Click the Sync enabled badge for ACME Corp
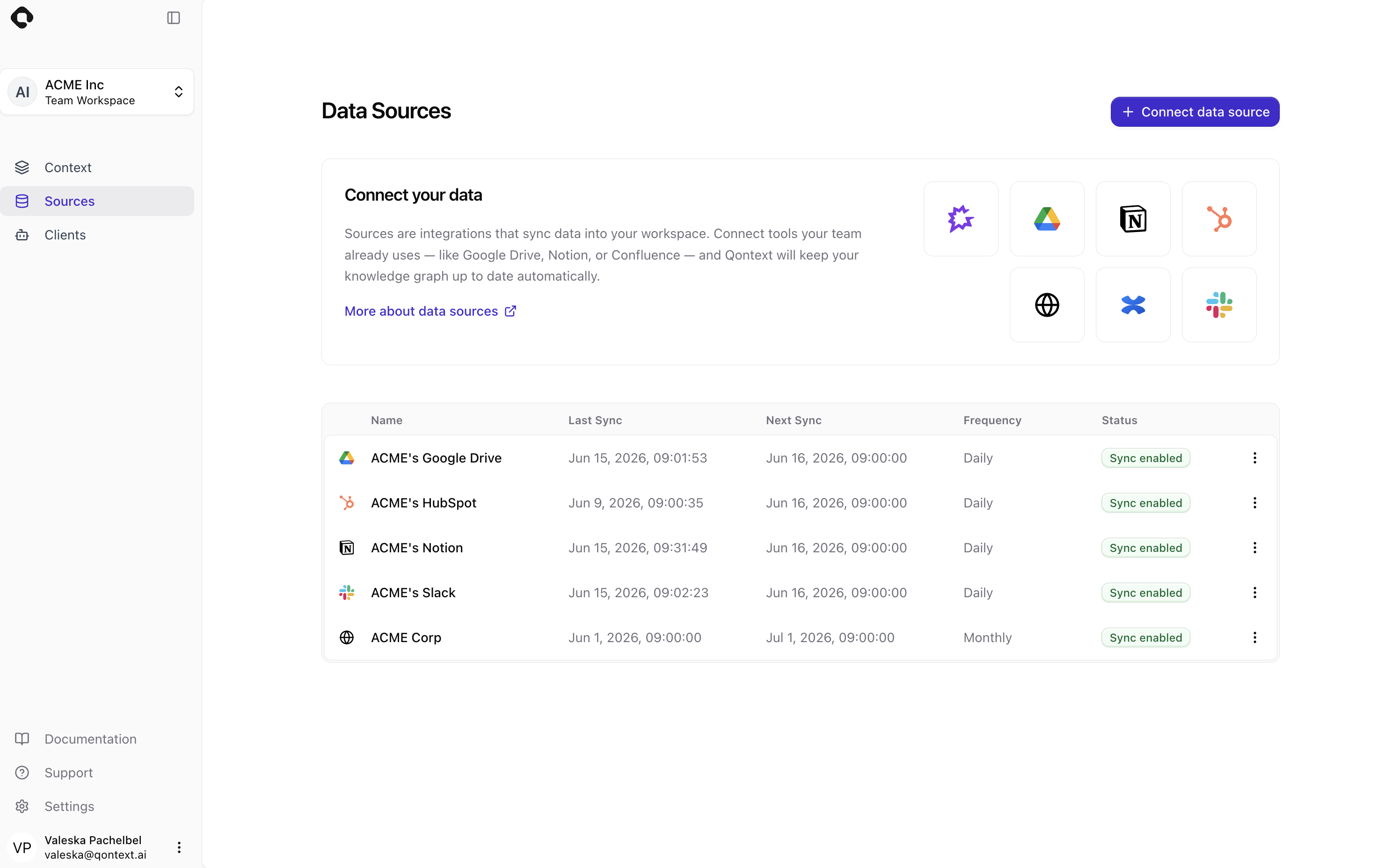The width and height of the screenshot is (1393, 868). 1145,637
